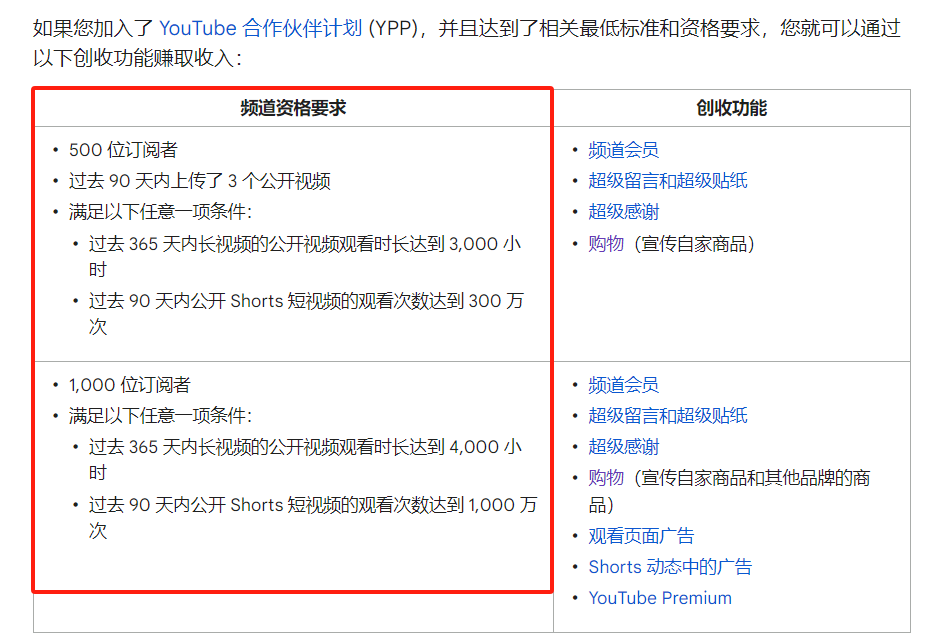934x637 pixels.
Task: Open the YouTube Premium link
Action: point(660,598)
